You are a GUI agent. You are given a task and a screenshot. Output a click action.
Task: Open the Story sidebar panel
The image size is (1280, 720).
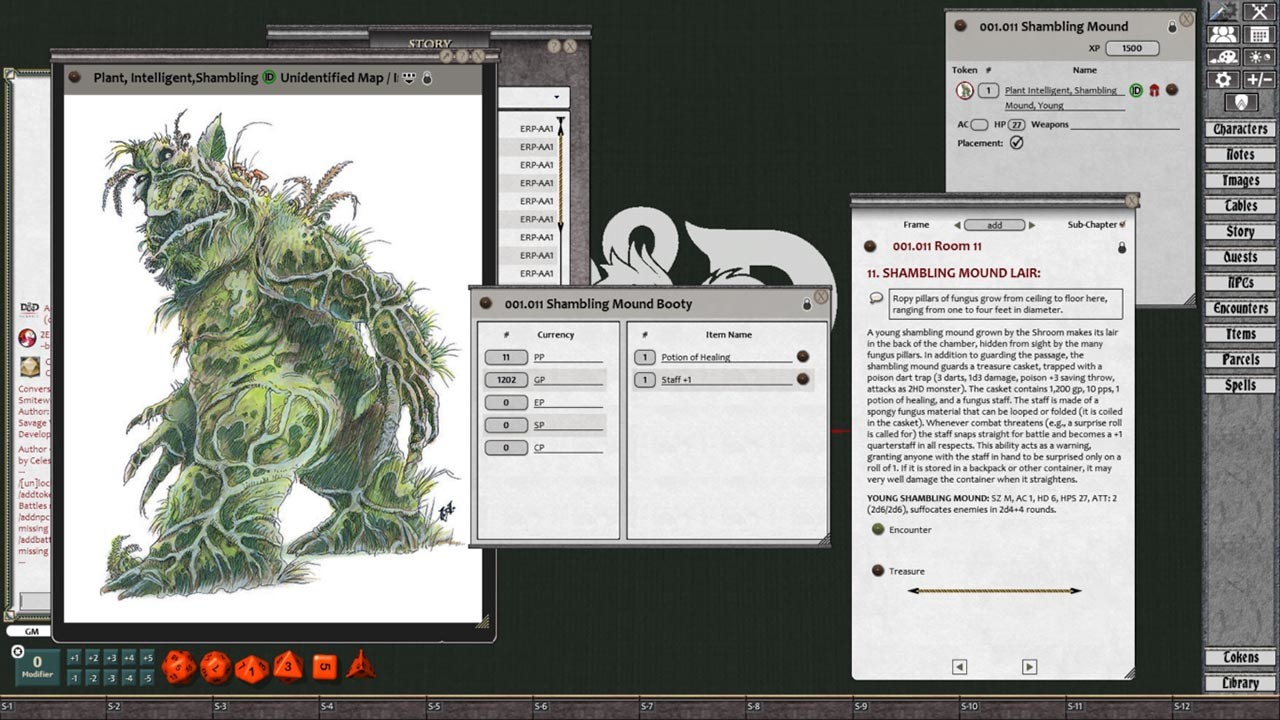1239,231
